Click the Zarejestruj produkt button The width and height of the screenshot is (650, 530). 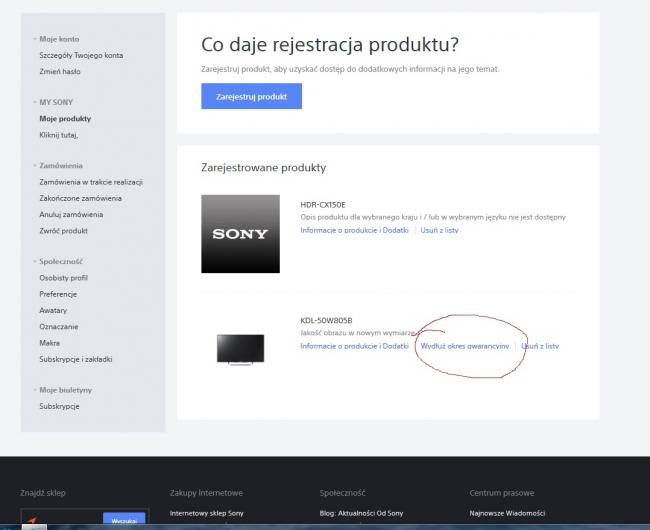pos(251,96)
